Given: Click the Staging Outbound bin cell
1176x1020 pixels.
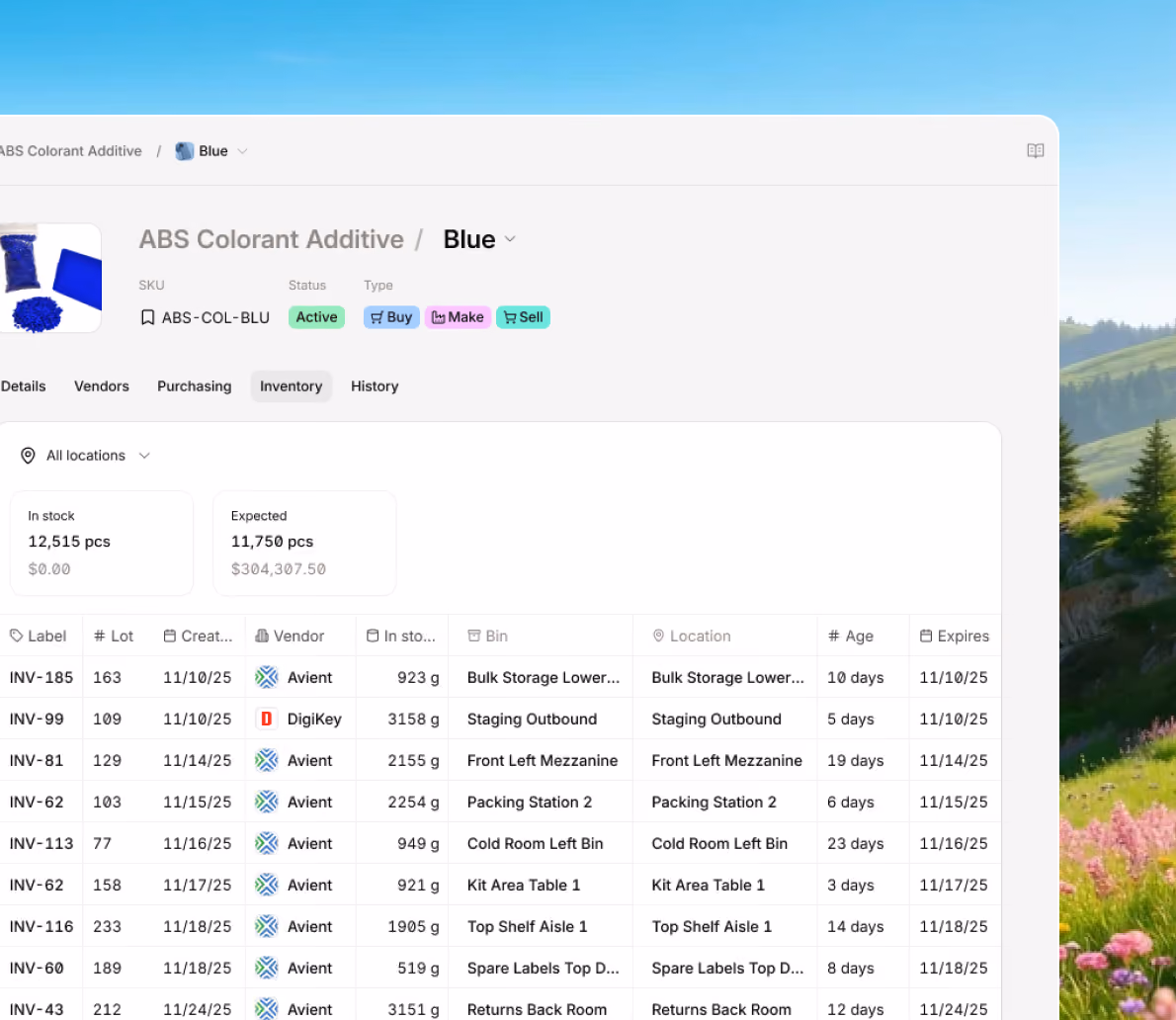Looking at the screenshot, I should 541,720.
